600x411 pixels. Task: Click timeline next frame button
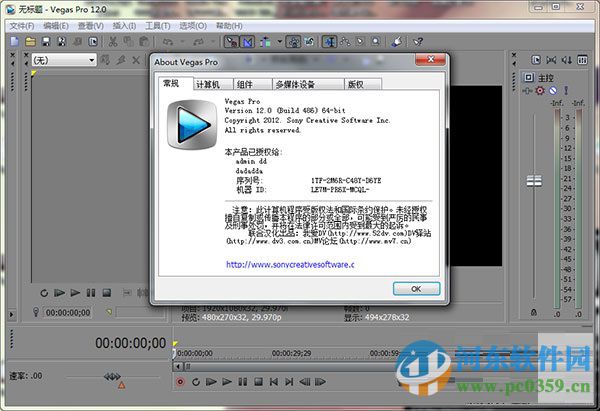tap(320, 382)
